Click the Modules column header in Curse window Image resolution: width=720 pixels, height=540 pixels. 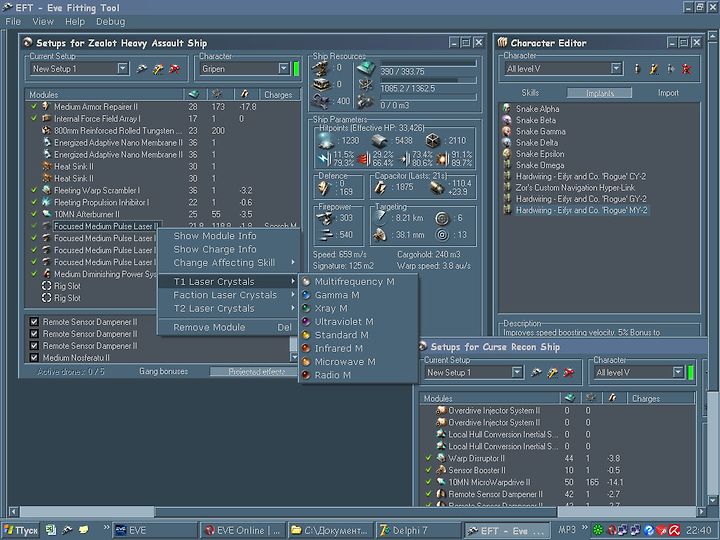[x=491, y=398]
